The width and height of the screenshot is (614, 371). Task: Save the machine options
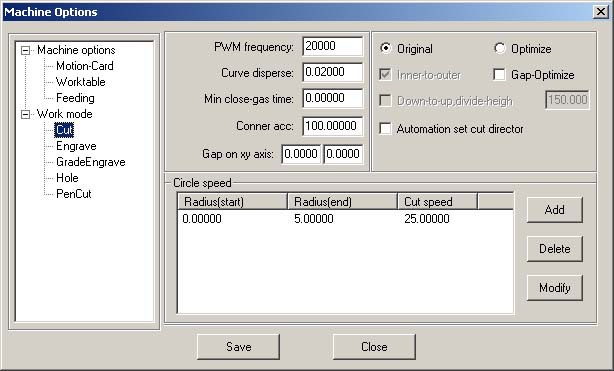238,347
